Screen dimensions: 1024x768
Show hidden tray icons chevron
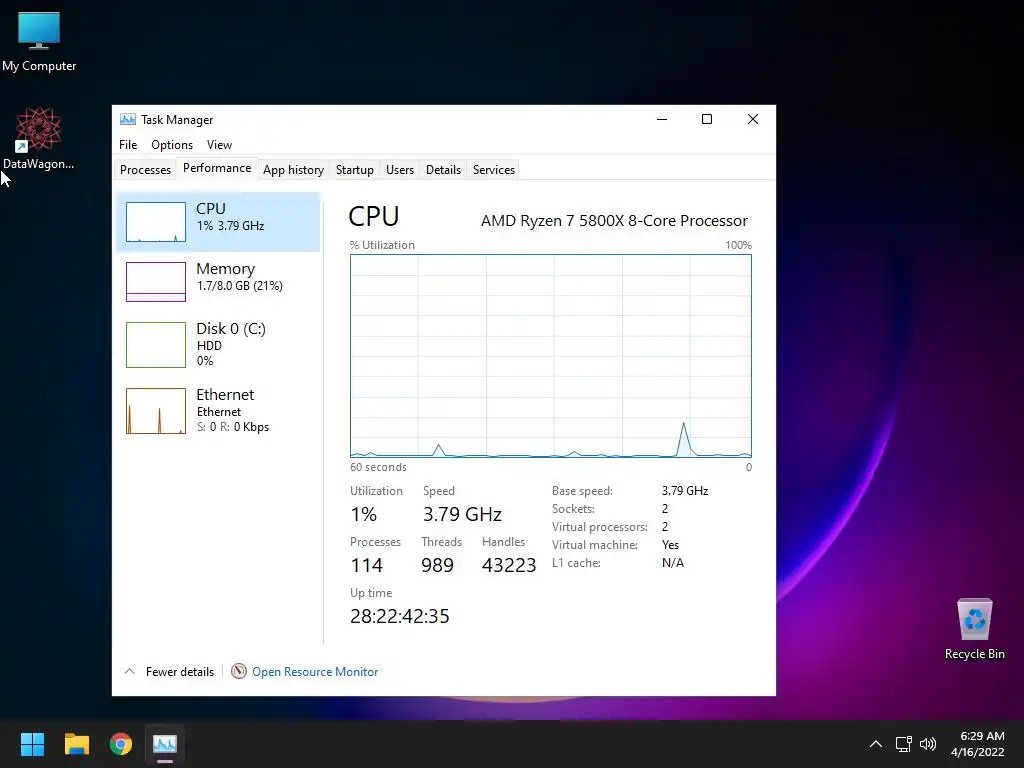876,744
